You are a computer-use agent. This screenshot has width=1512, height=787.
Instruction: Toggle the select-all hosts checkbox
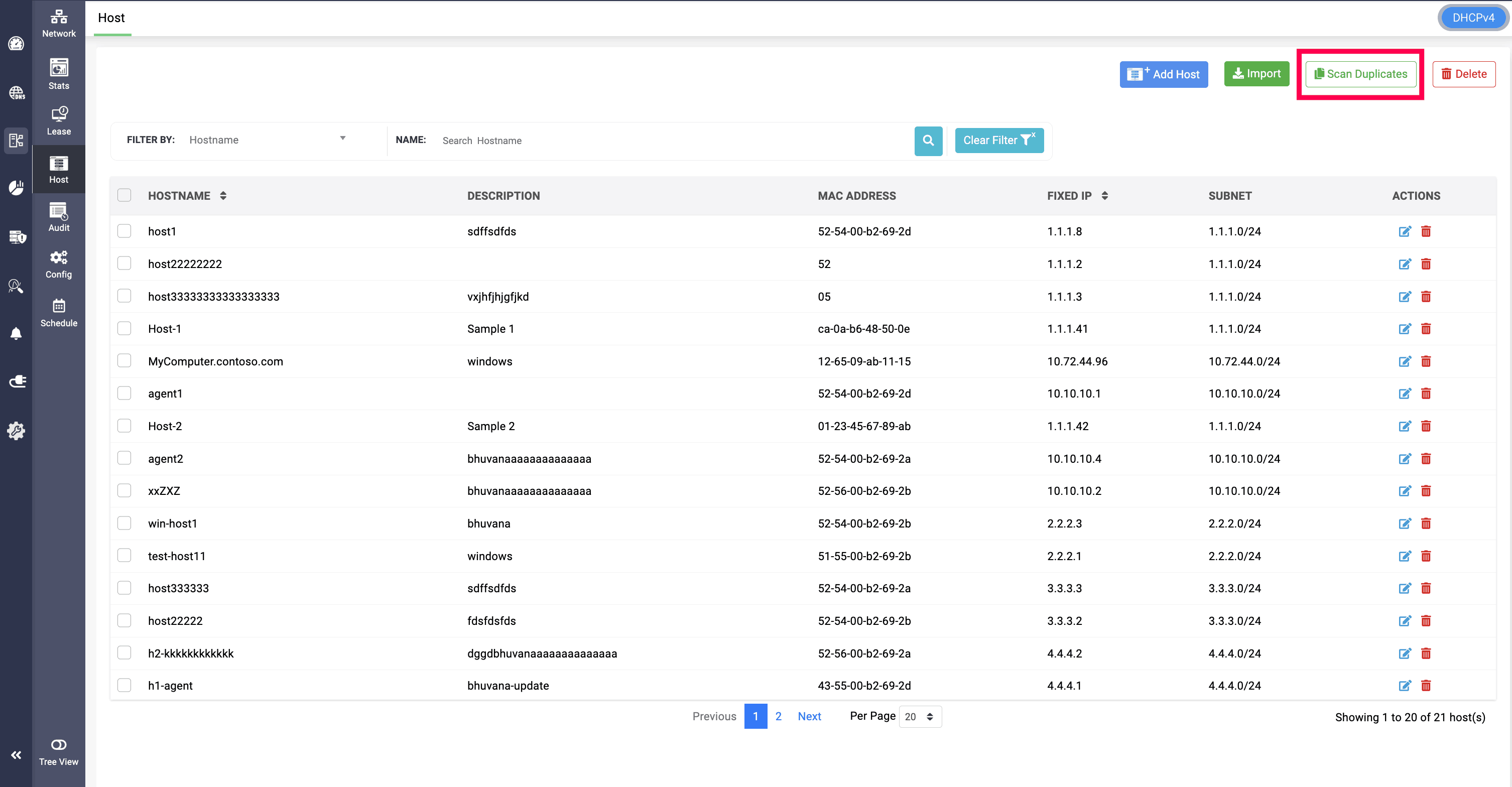[x=124, y=195]
